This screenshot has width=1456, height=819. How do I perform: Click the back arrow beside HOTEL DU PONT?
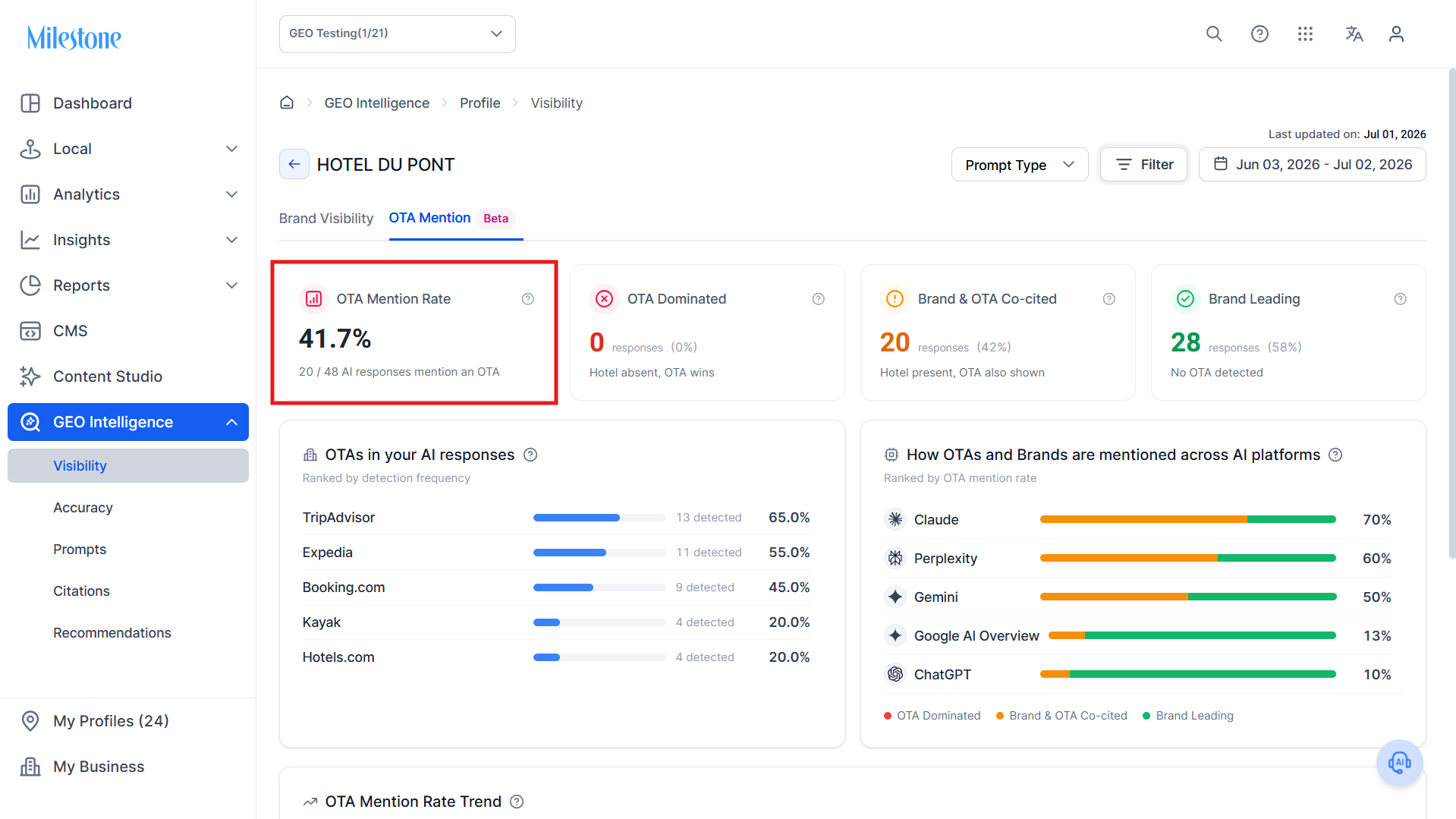pos(294,164)
